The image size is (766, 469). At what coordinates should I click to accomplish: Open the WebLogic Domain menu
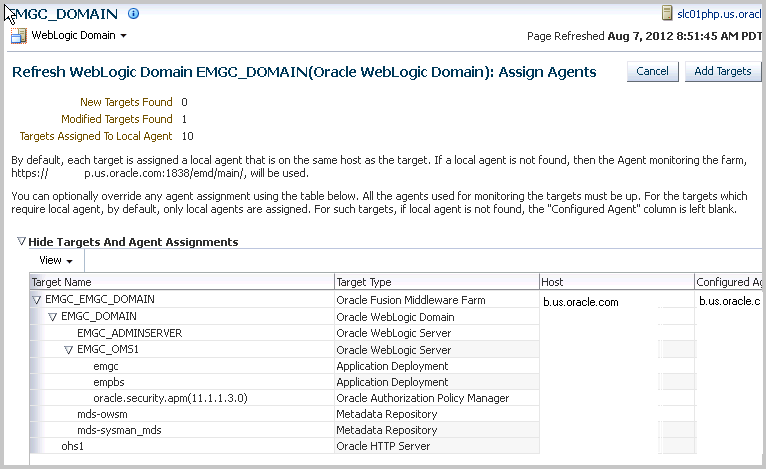(79, 35)
